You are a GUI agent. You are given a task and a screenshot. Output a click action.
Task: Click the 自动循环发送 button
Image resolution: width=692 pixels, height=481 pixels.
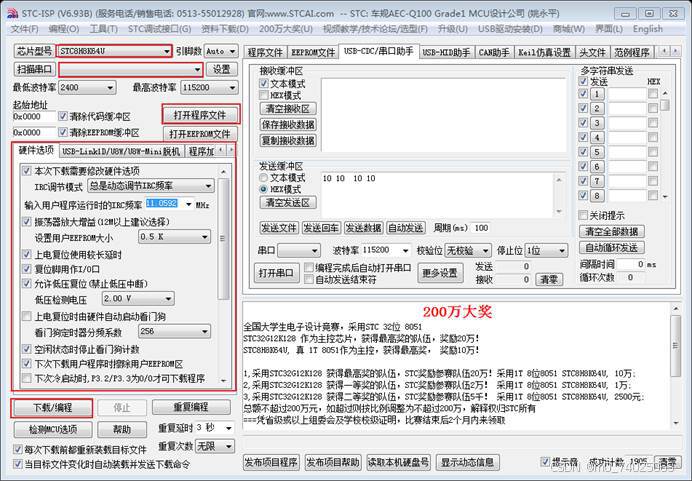point(611,248)
